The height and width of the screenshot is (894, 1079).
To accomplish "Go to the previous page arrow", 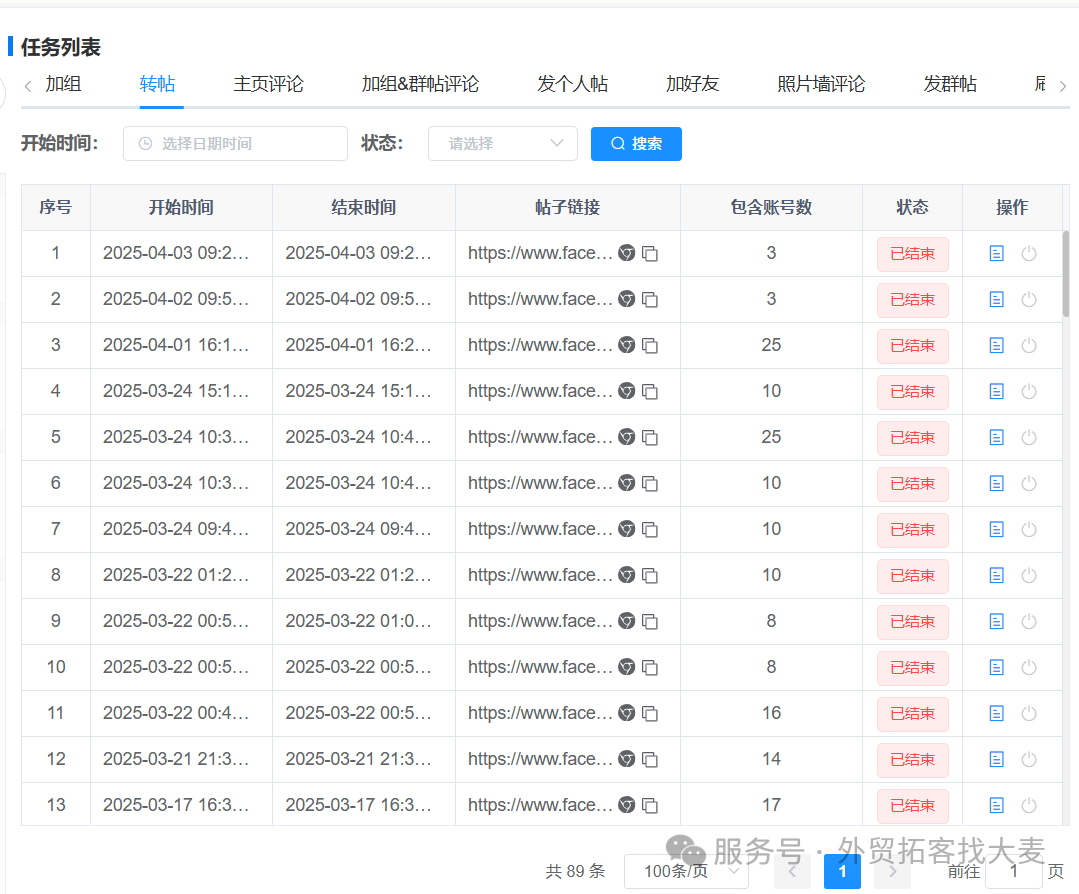I will 793,871.
